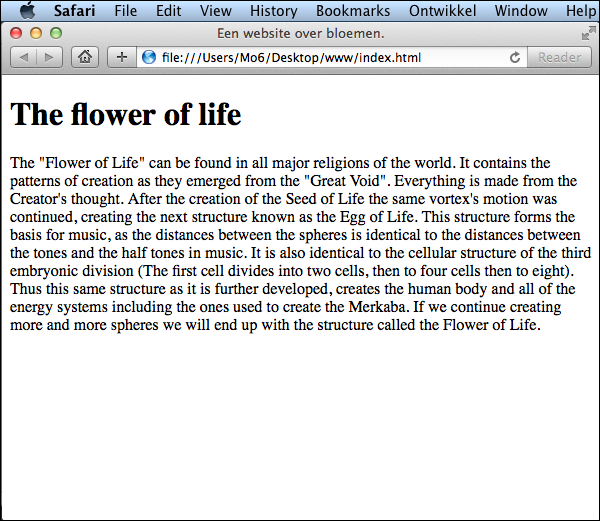Open the View menu
Image resolution: width=600 pixels, height=521 pixels.
click(x=215, y=11)
